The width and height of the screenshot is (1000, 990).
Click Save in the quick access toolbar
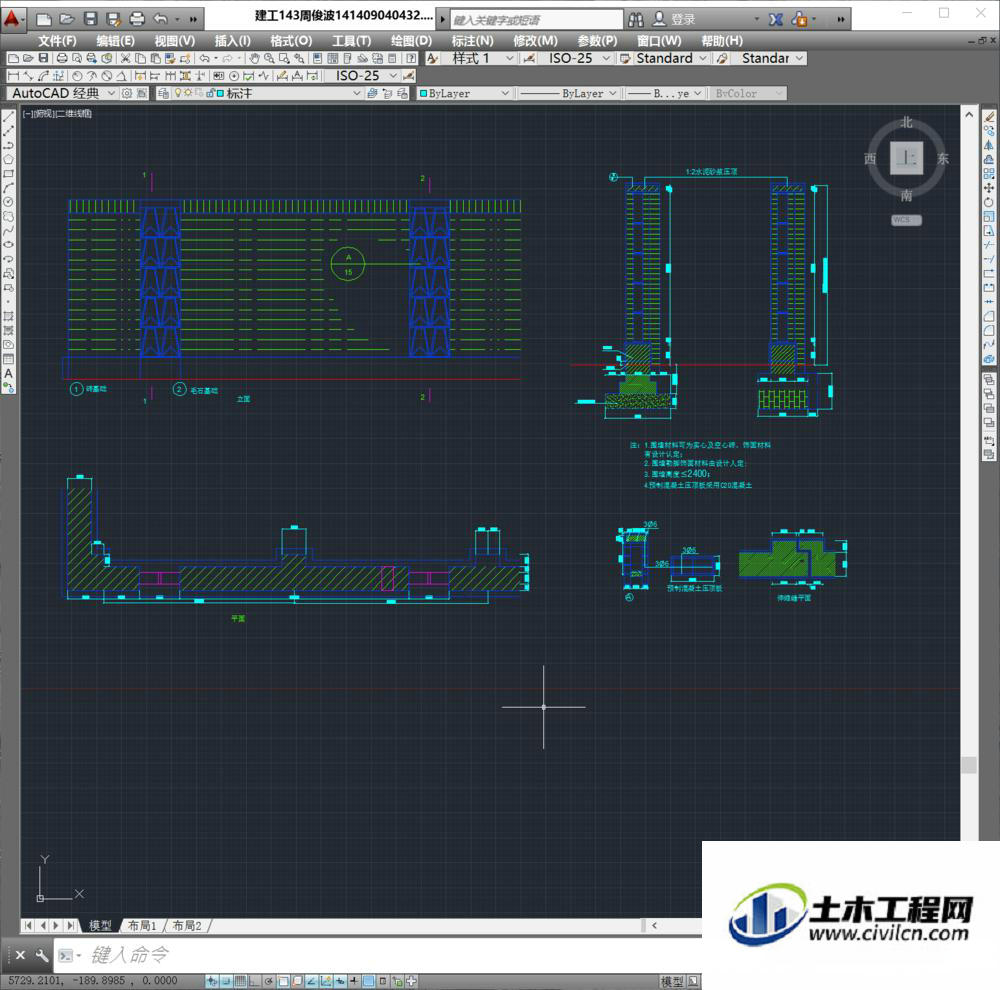91,19
